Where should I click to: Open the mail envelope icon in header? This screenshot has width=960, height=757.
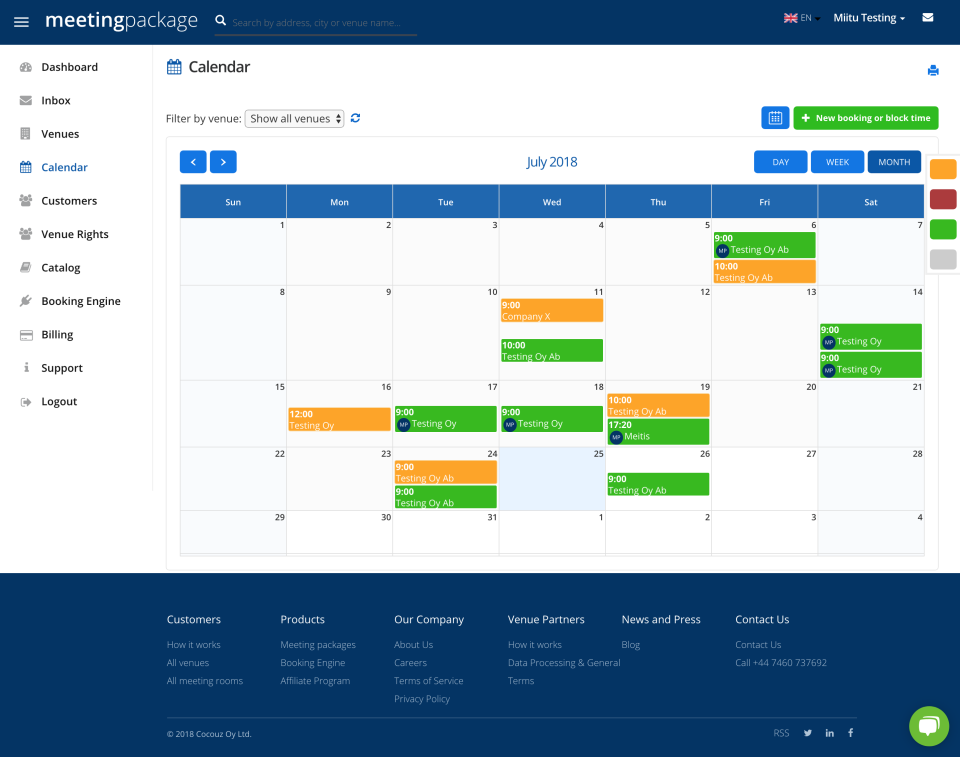(x=928, y=17)
